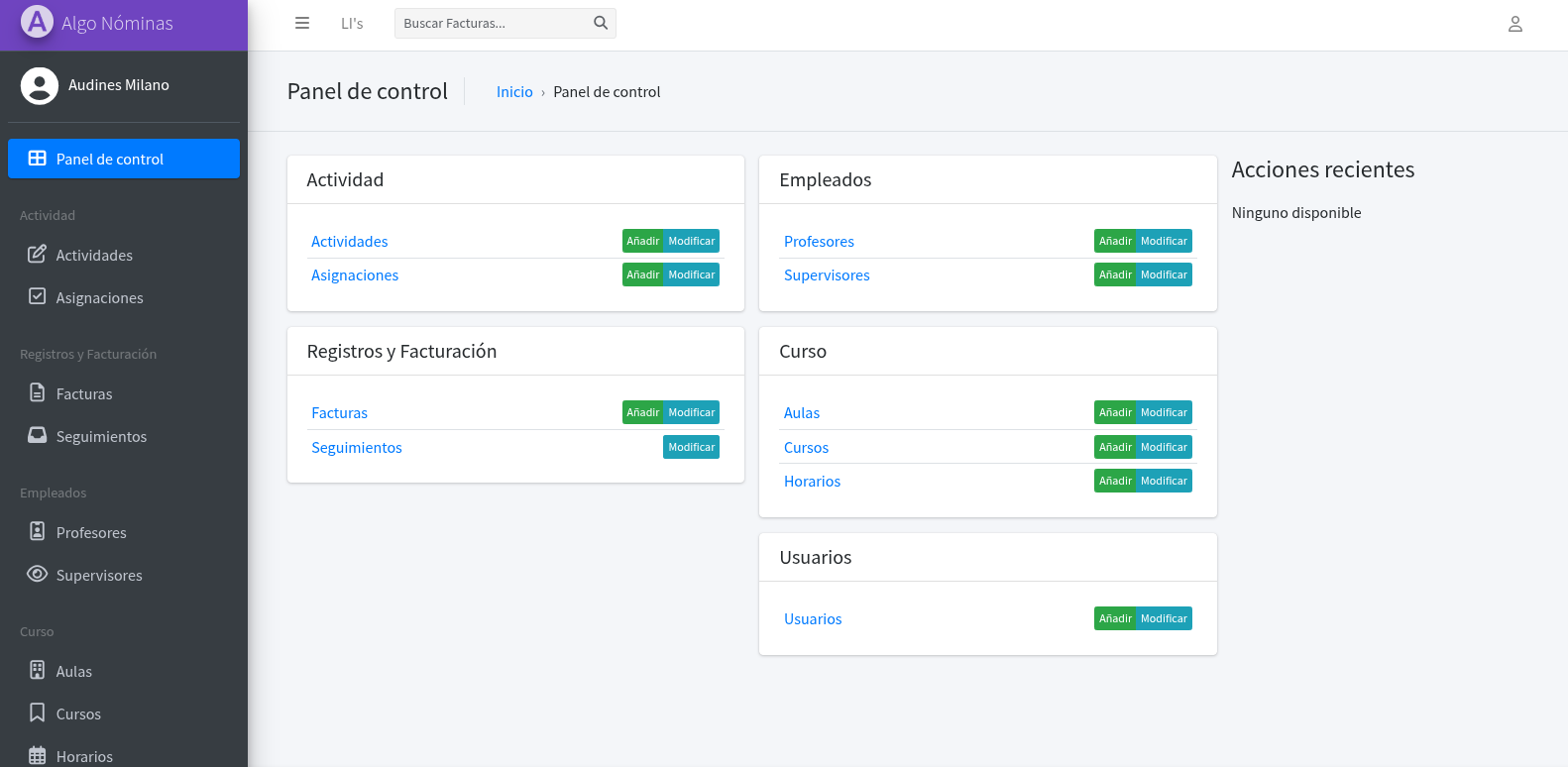This screenshot has height=767, width=1568.
Task: Click the Cursos bookmark icon in sidebar
Action: tap(37, 712)
